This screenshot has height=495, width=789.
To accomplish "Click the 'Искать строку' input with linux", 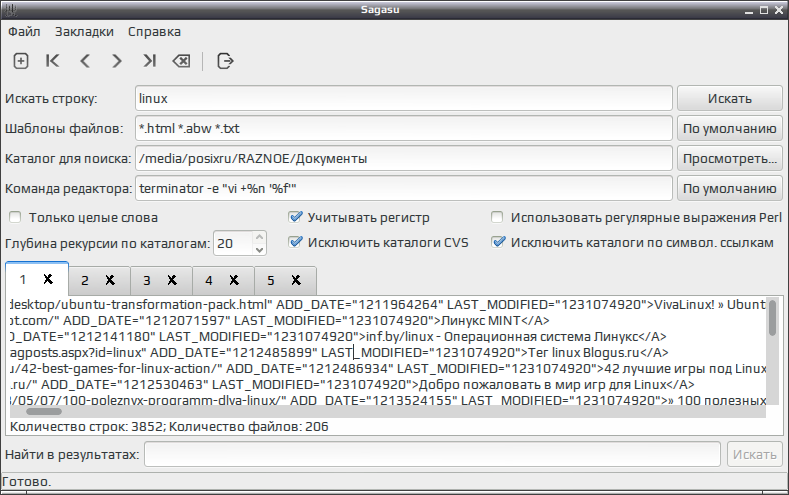I will tap(404, 99).
